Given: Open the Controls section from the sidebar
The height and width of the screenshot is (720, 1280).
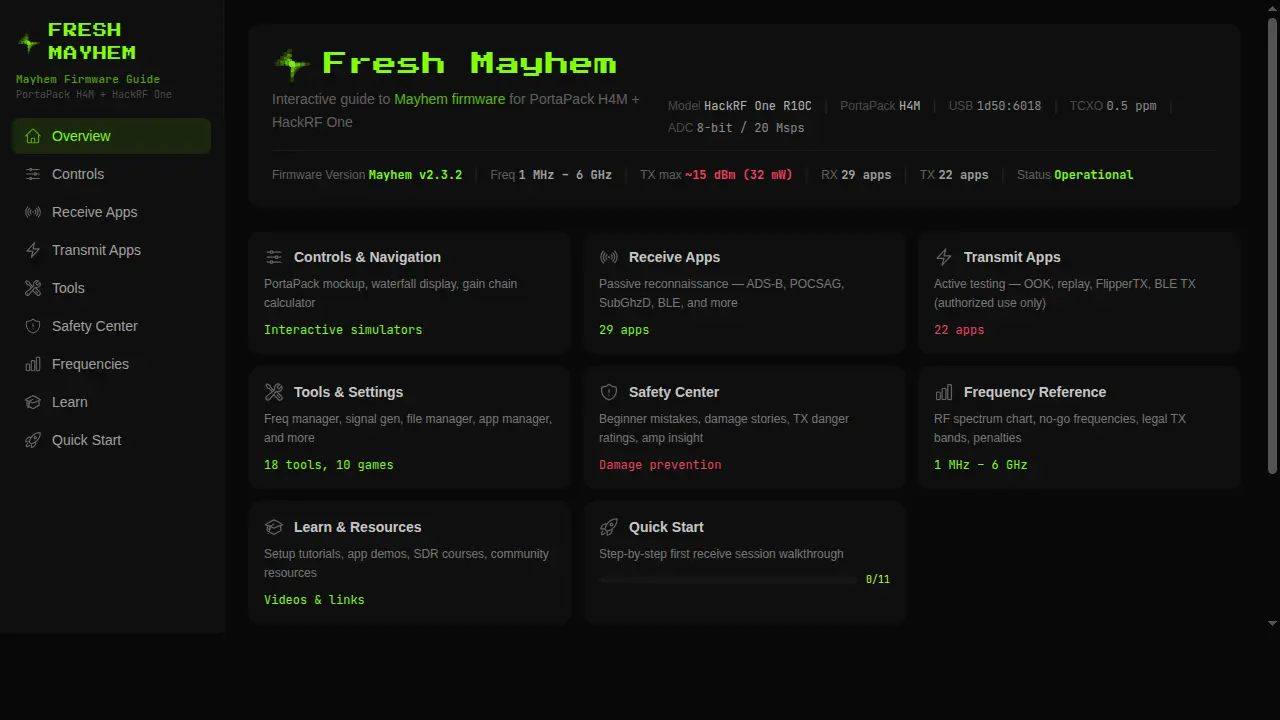Looking at the screenshot, I should 78,174.
